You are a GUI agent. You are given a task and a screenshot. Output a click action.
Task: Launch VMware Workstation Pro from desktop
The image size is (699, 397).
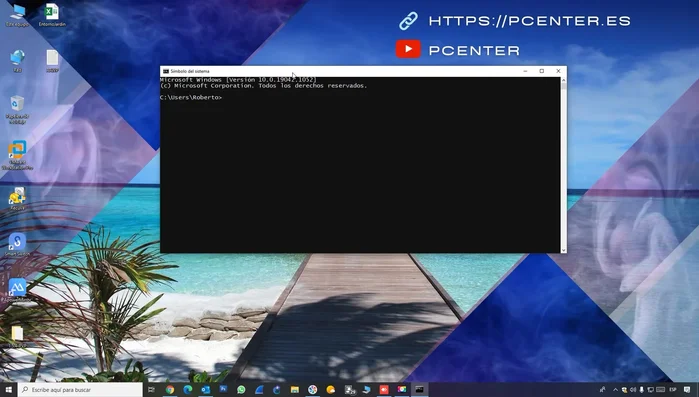tap(17, 155)
